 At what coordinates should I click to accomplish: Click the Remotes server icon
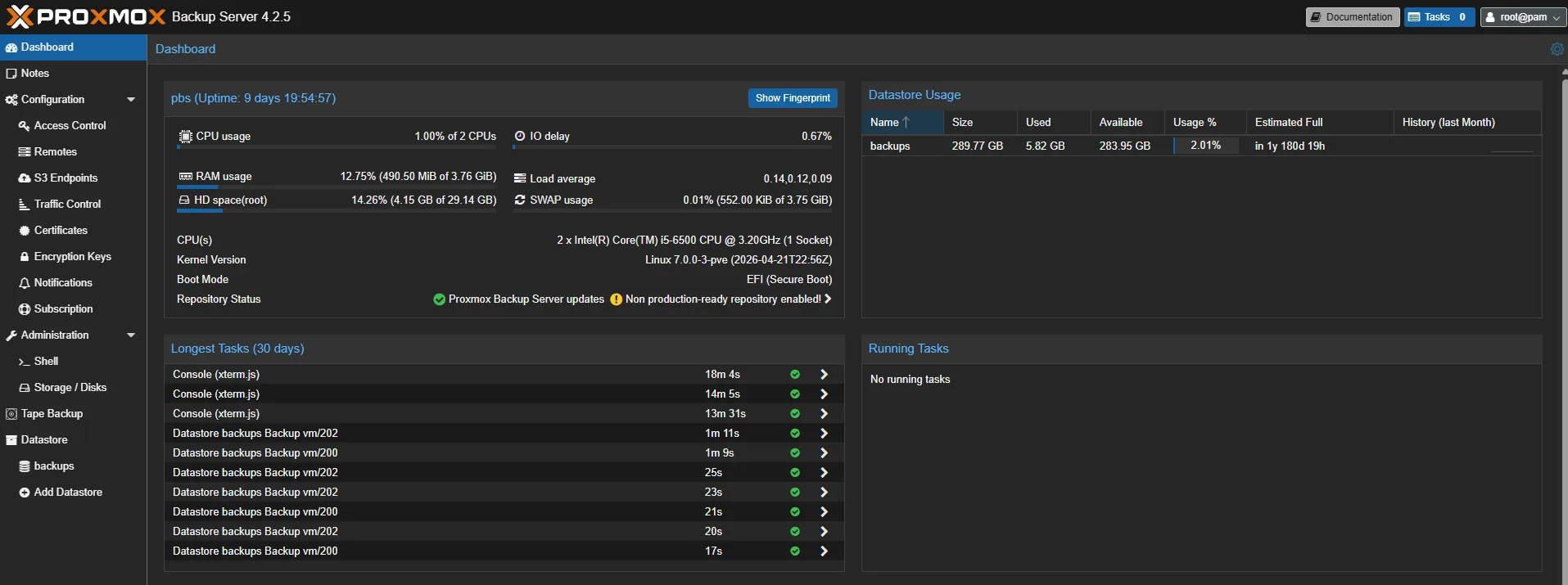[x=25, y=152]
